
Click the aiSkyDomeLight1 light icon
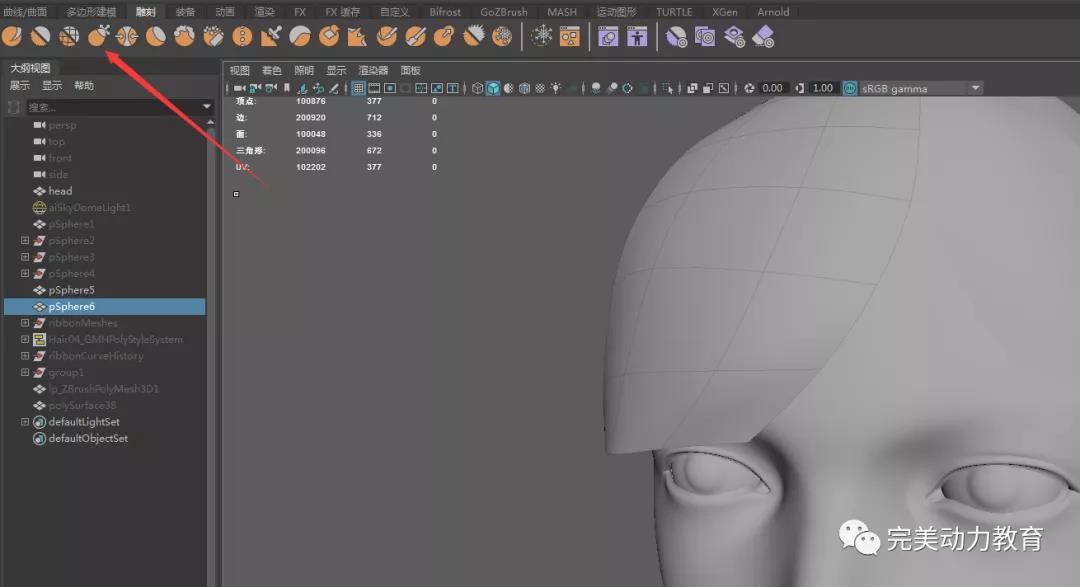(39, 208)
